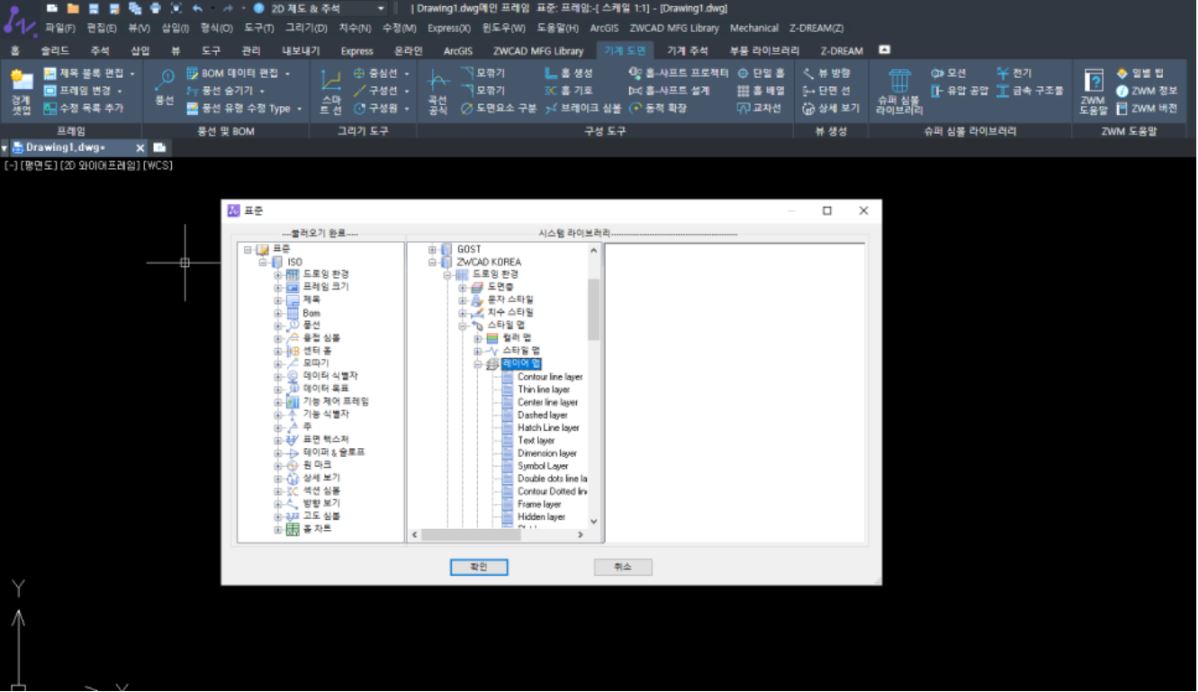Open the 파일(F) menu
Viewport: 1198px width, 692px height.
click(x=60, y=28)
